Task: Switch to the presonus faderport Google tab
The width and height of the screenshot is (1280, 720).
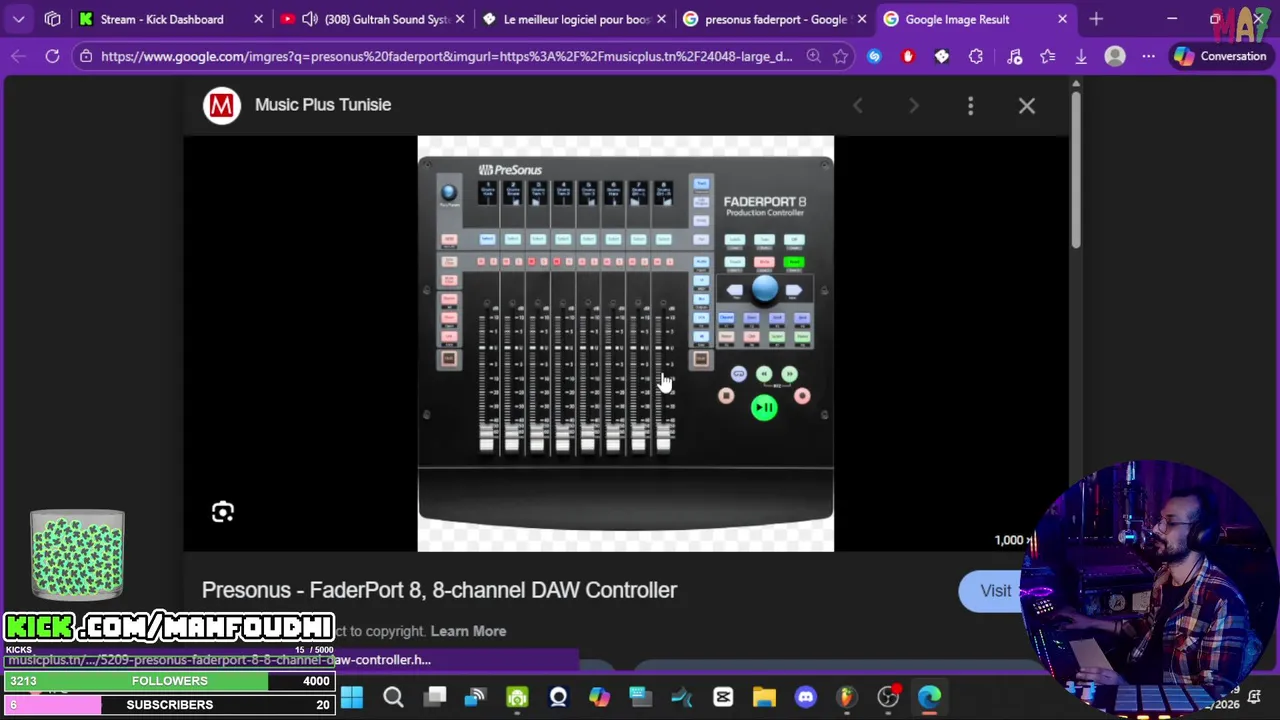Action: point(776,19)
